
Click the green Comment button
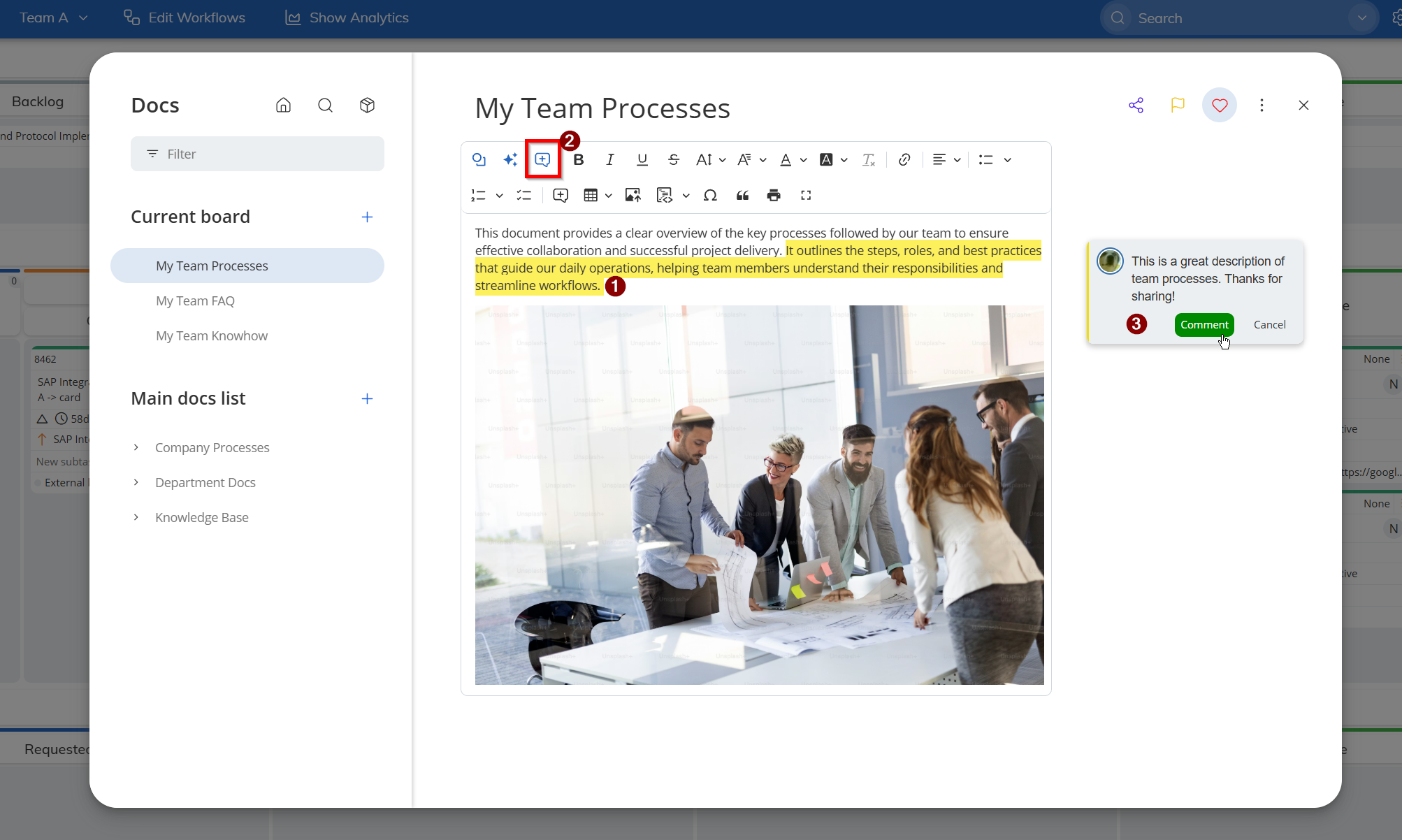[1204, 325]
